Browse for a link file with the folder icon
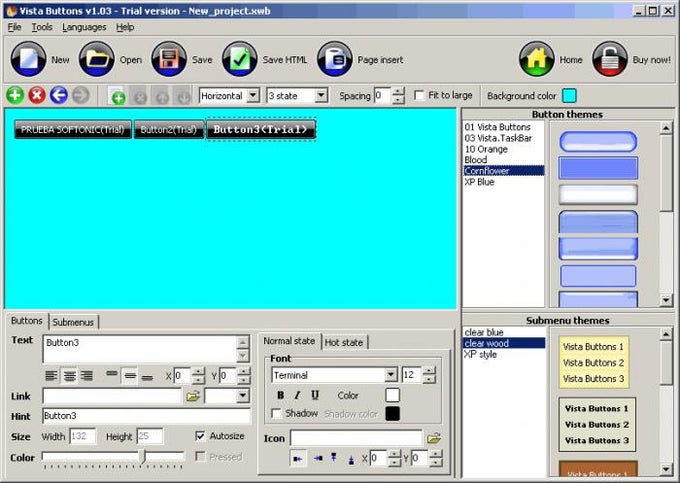 (x=193, y=395)
